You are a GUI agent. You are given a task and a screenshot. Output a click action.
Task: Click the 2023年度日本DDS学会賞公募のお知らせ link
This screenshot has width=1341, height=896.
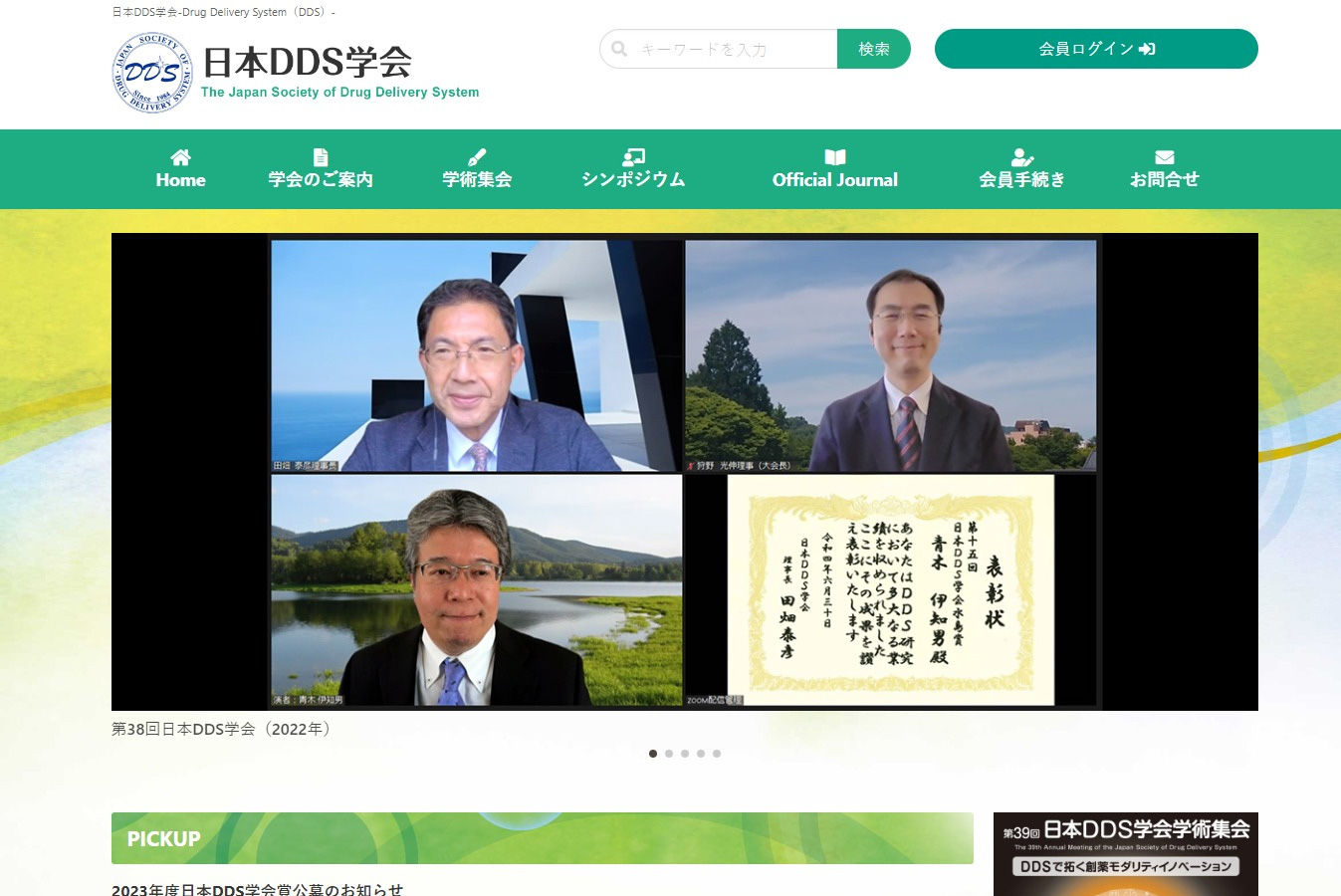tap(258, 889)
